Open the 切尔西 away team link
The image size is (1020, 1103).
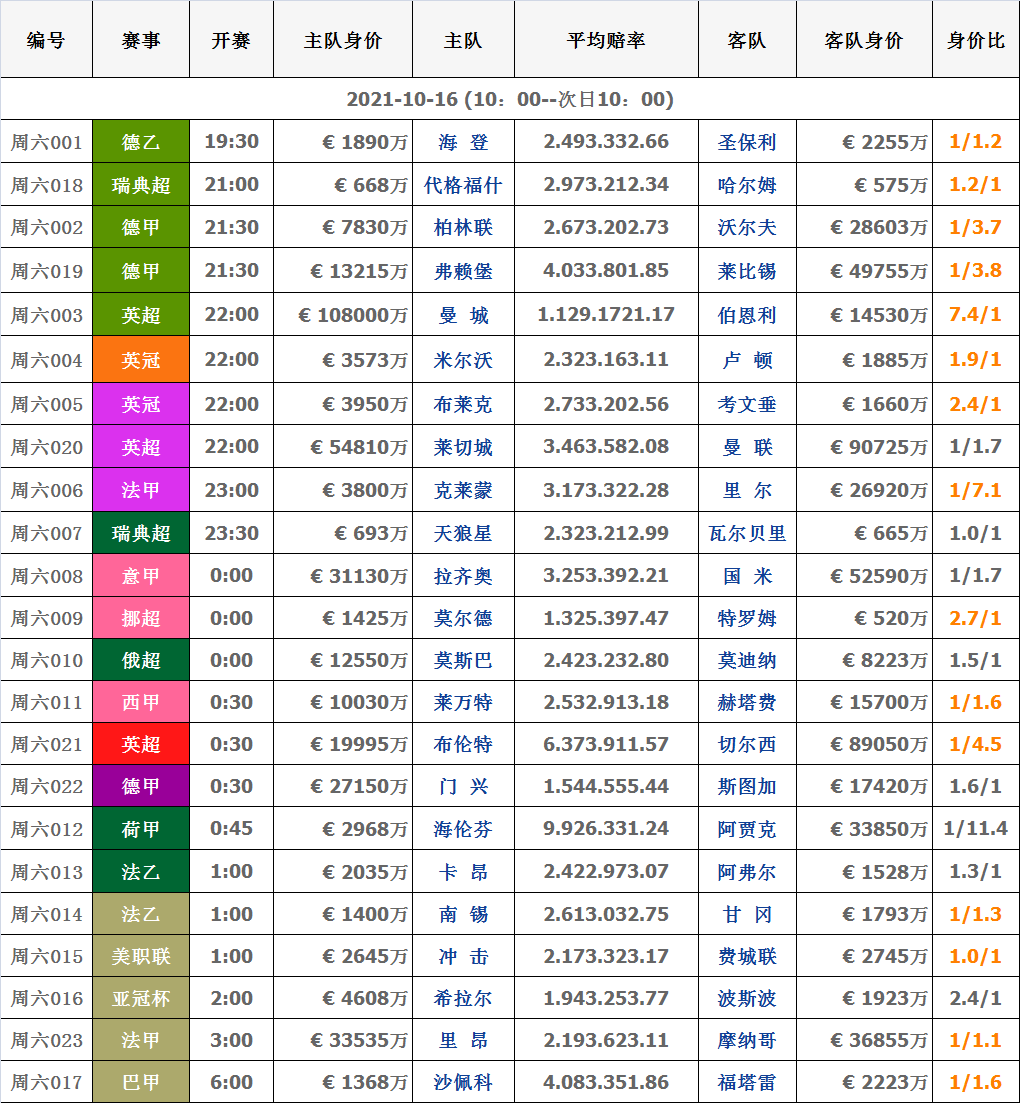746,745
